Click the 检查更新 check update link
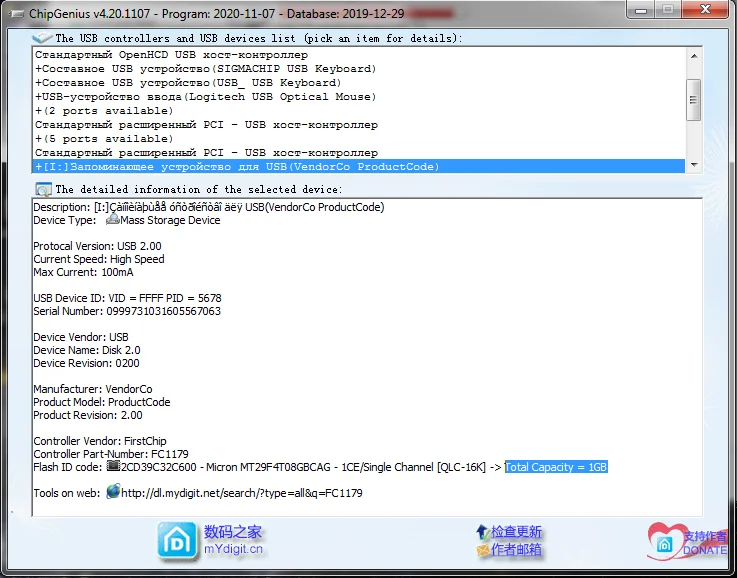 (x=516, y=532)
